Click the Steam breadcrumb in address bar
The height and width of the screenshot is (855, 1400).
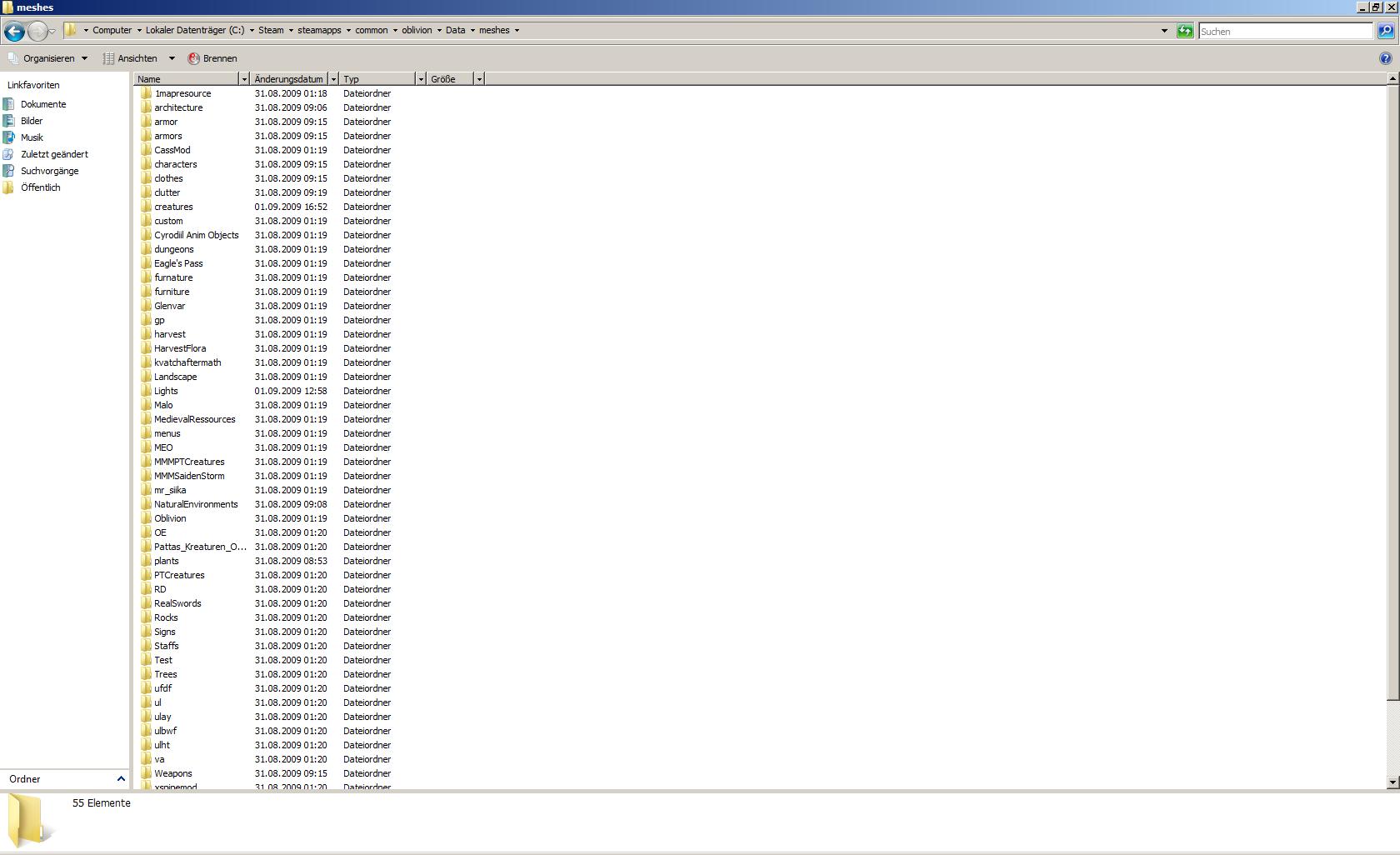[x=270, y=30]
